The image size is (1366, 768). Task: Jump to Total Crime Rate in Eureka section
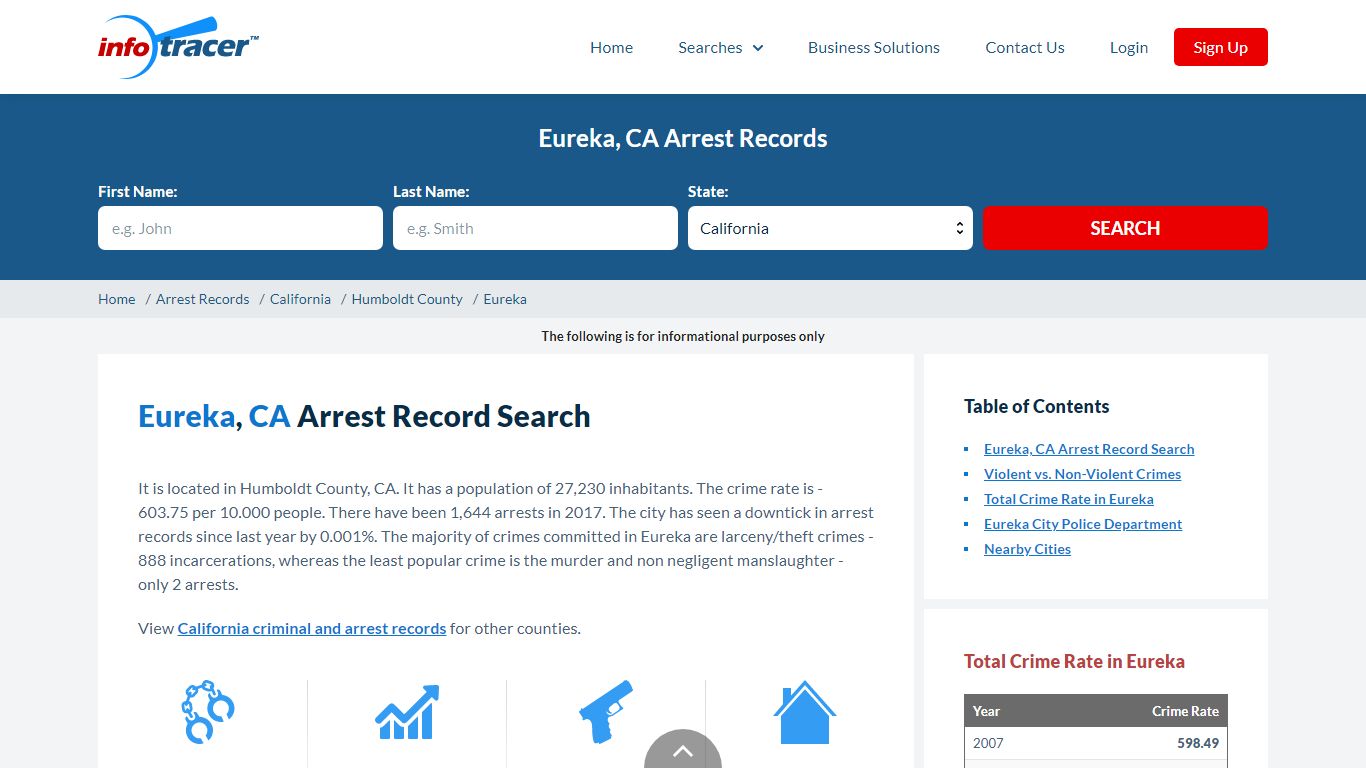click(1068, 499)
